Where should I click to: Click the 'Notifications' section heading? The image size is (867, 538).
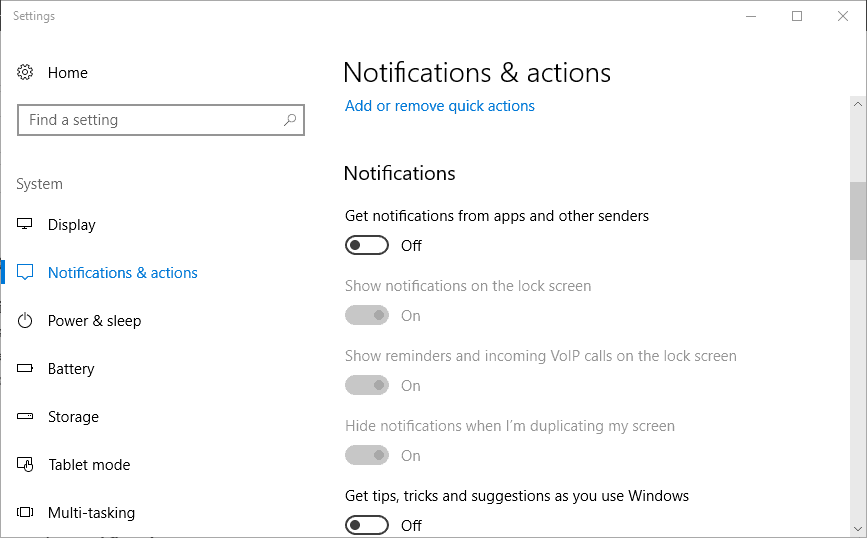[399, 173]
